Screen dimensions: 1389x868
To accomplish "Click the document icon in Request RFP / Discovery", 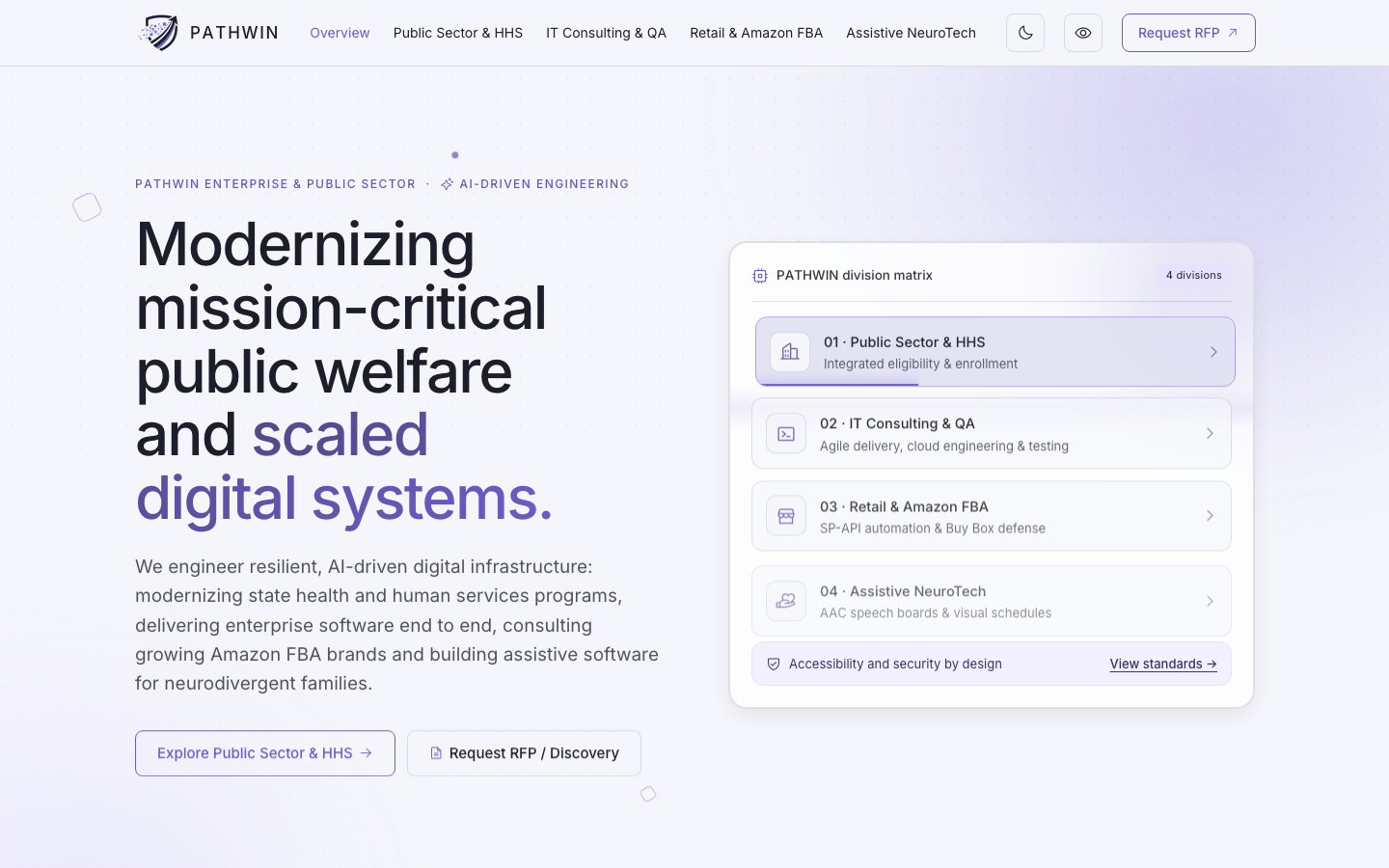I will 436,753.
